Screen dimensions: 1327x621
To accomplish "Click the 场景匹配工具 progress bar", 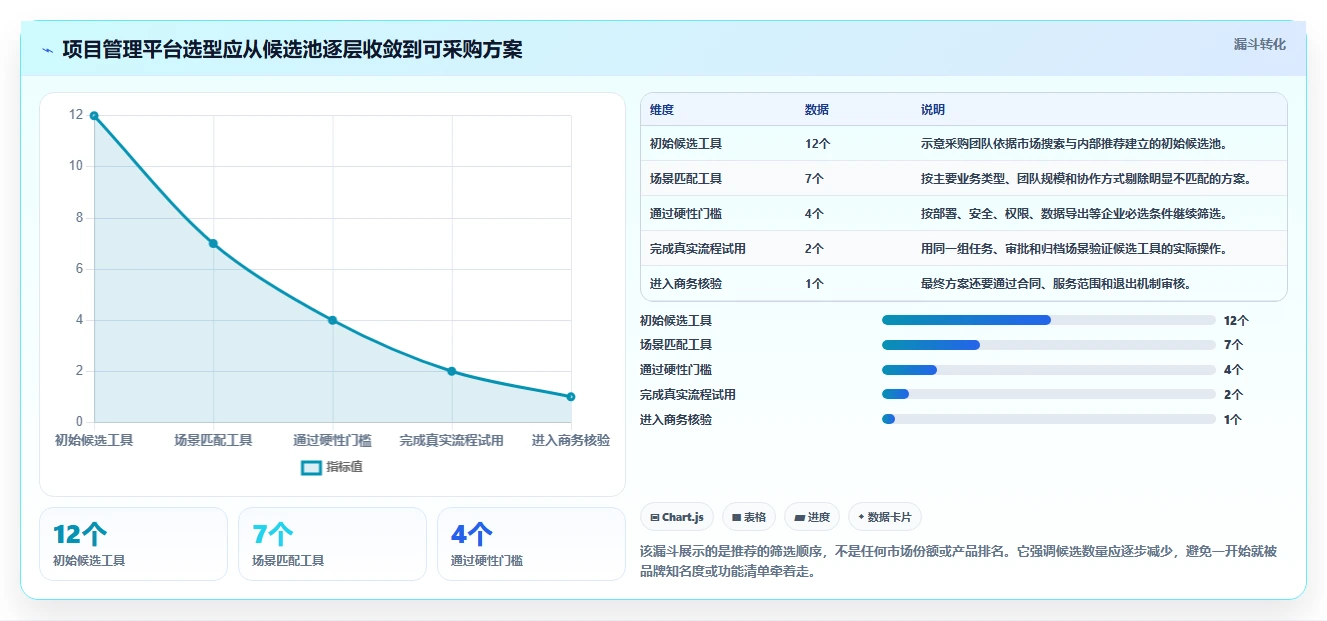I will (1049, 345).
